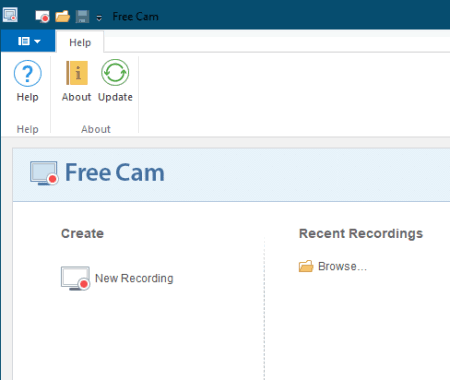Start new recording from quick access toolbar
Image resolution: width=450 pixels, height=380 pixels.
click(42, 16)
